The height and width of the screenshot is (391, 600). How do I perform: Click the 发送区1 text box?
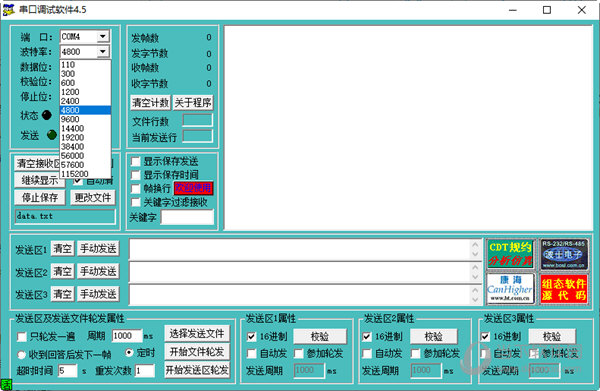click(300, 249)
